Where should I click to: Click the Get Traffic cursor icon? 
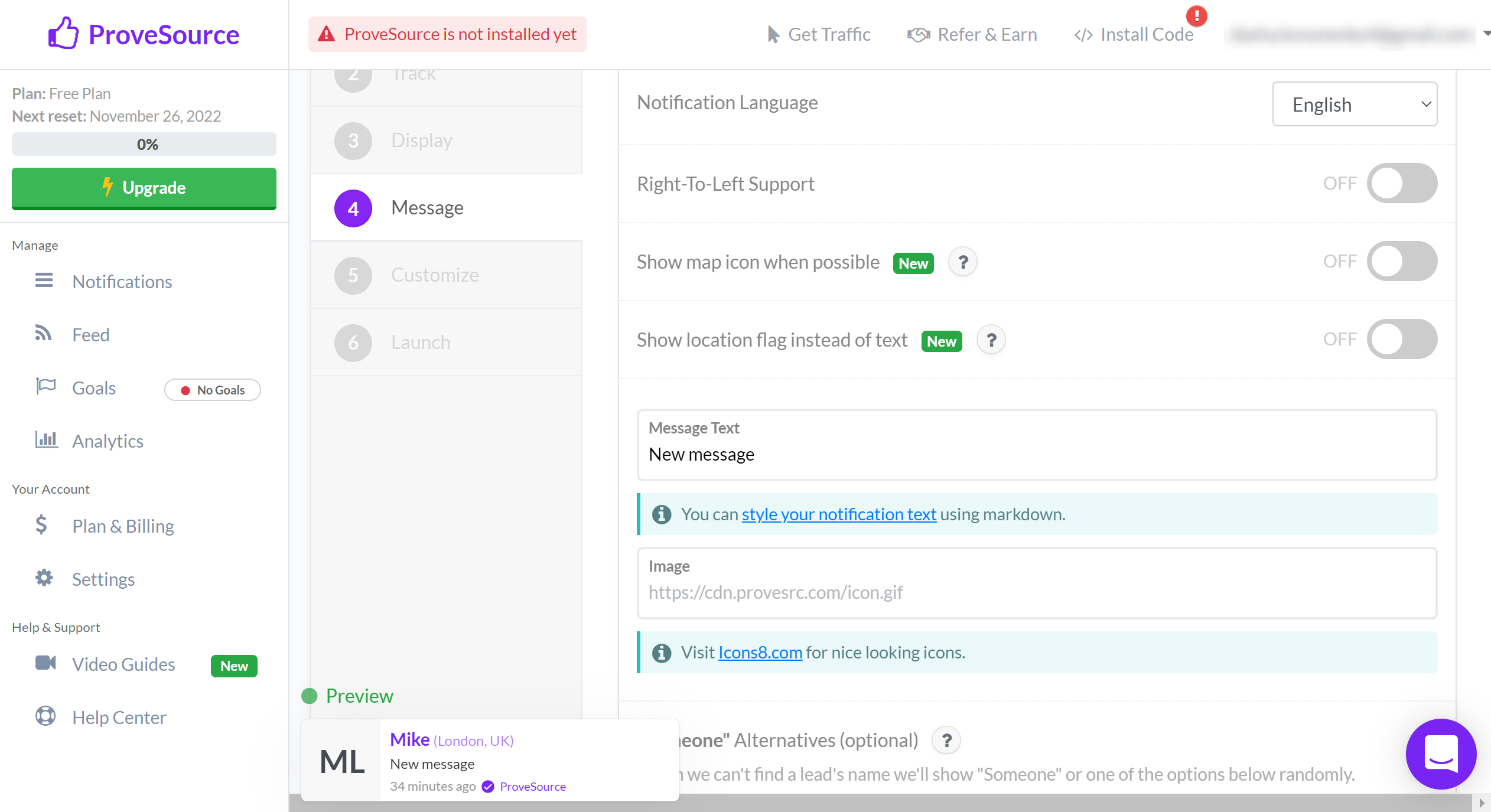pos(773,34)
